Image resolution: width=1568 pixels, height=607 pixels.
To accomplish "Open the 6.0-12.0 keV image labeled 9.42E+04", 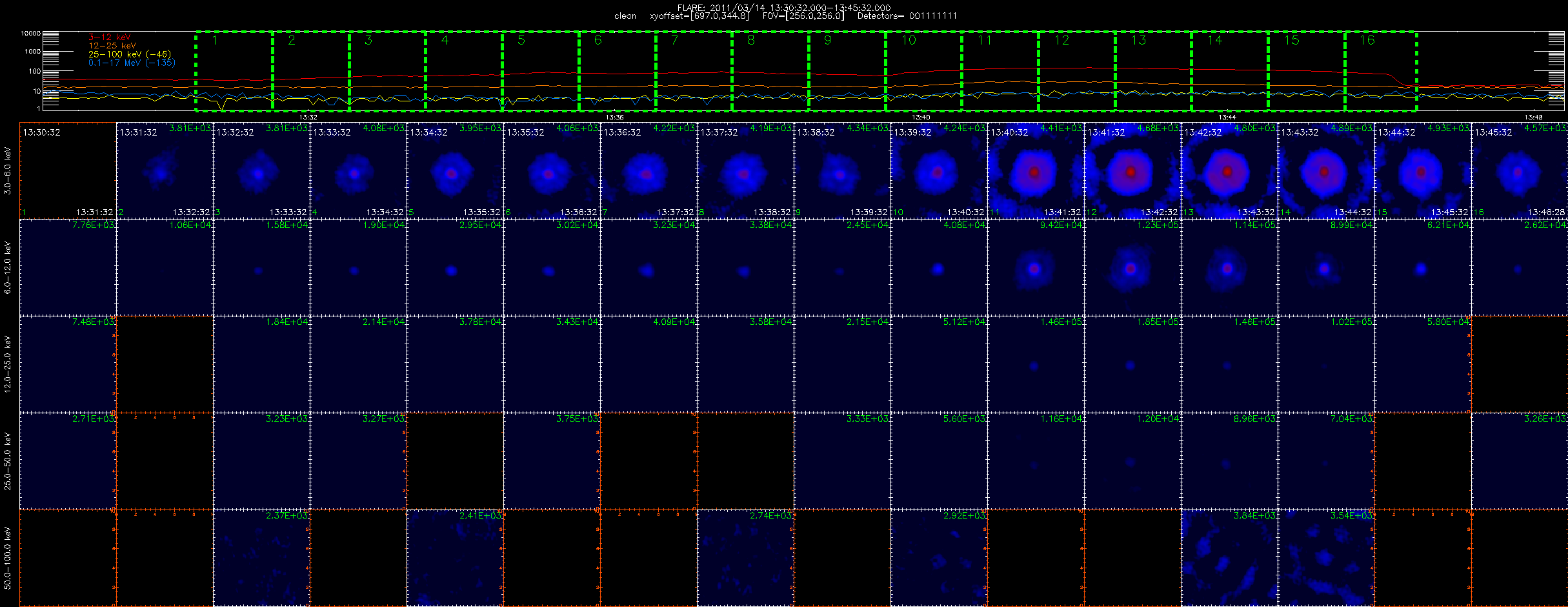I will coord(1036,267).
